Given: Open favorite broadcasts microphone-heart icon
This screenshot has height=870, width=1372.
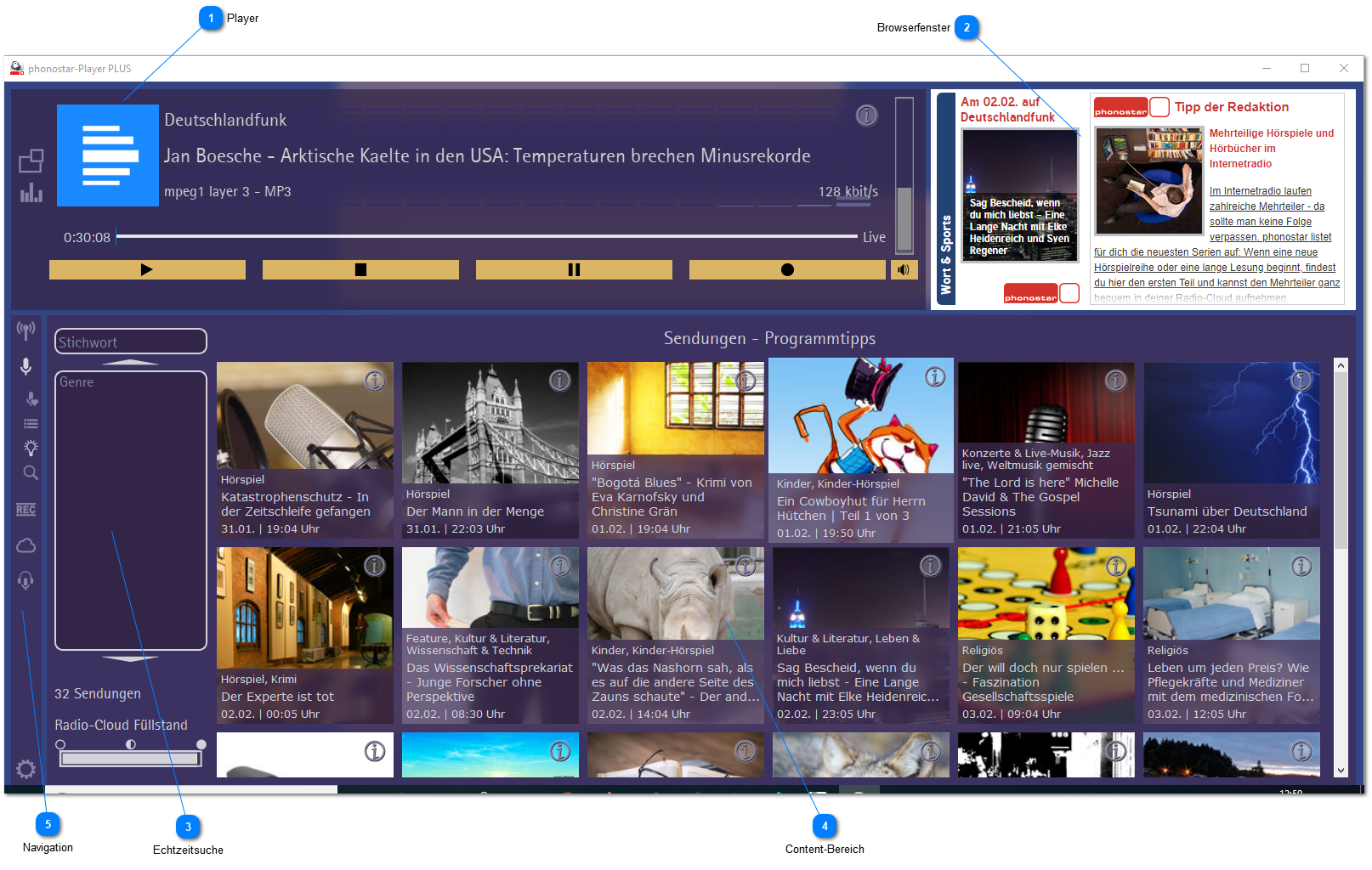Looking at the screenshot, I should tap(31, 398).
